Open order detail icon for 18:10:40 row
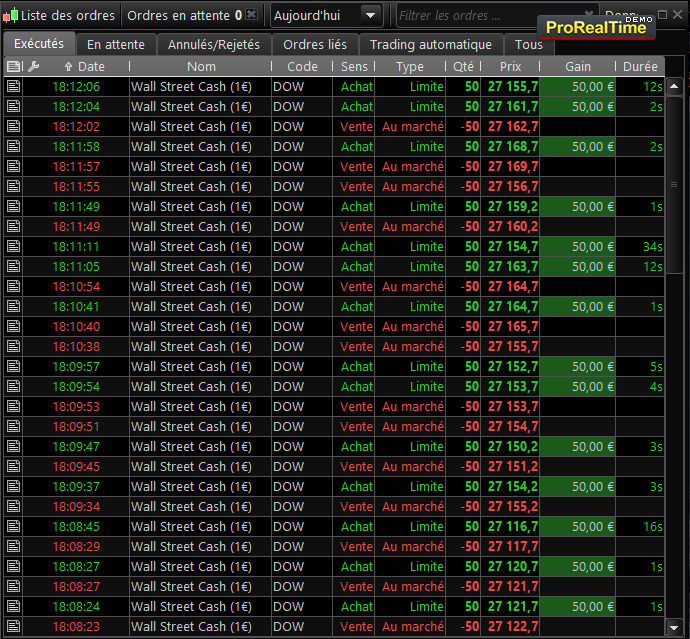Viewport: 690px width, 639px height. [14, 326]
